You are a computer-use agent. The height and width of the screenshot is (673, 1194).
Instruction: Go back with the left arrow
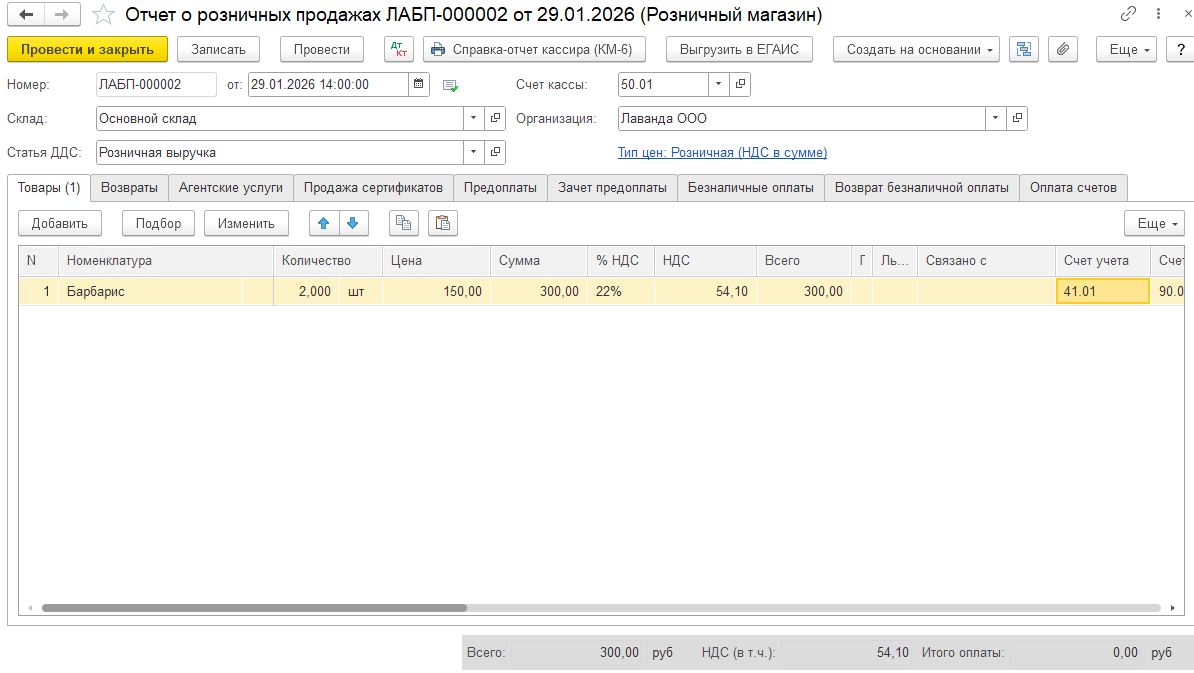26,14
